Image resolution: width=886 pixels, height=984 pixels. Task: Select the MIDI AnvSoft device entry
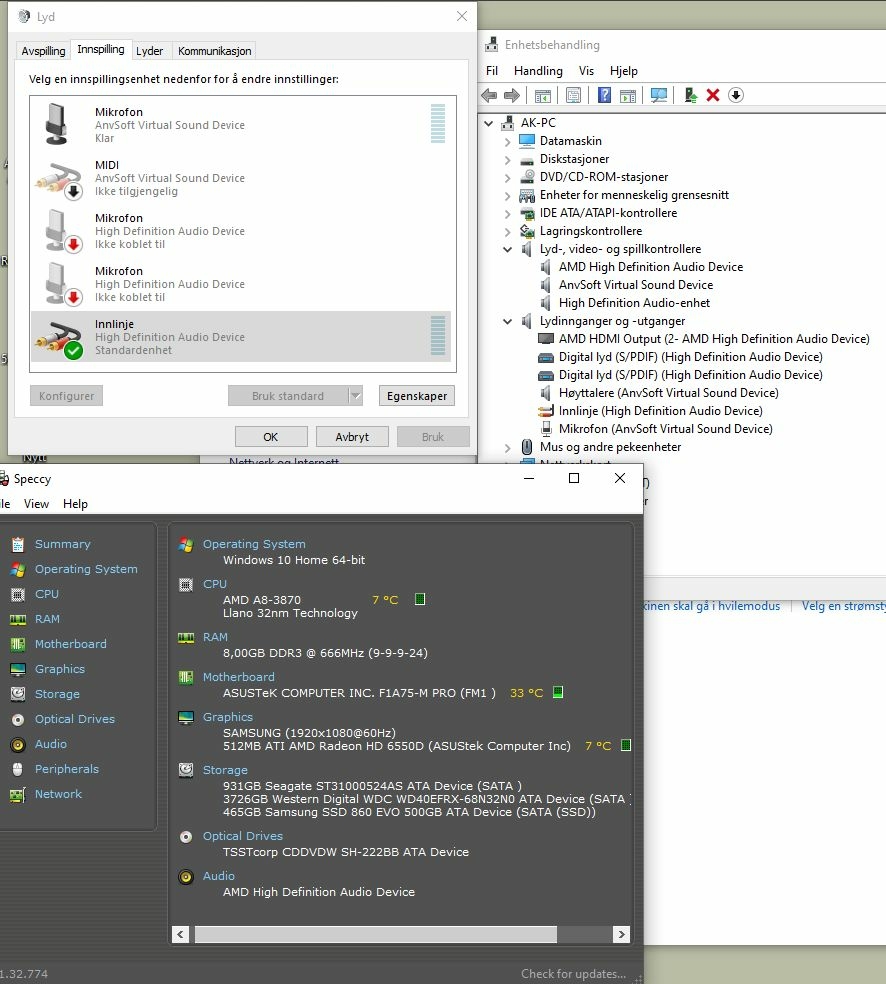point(241,178)
